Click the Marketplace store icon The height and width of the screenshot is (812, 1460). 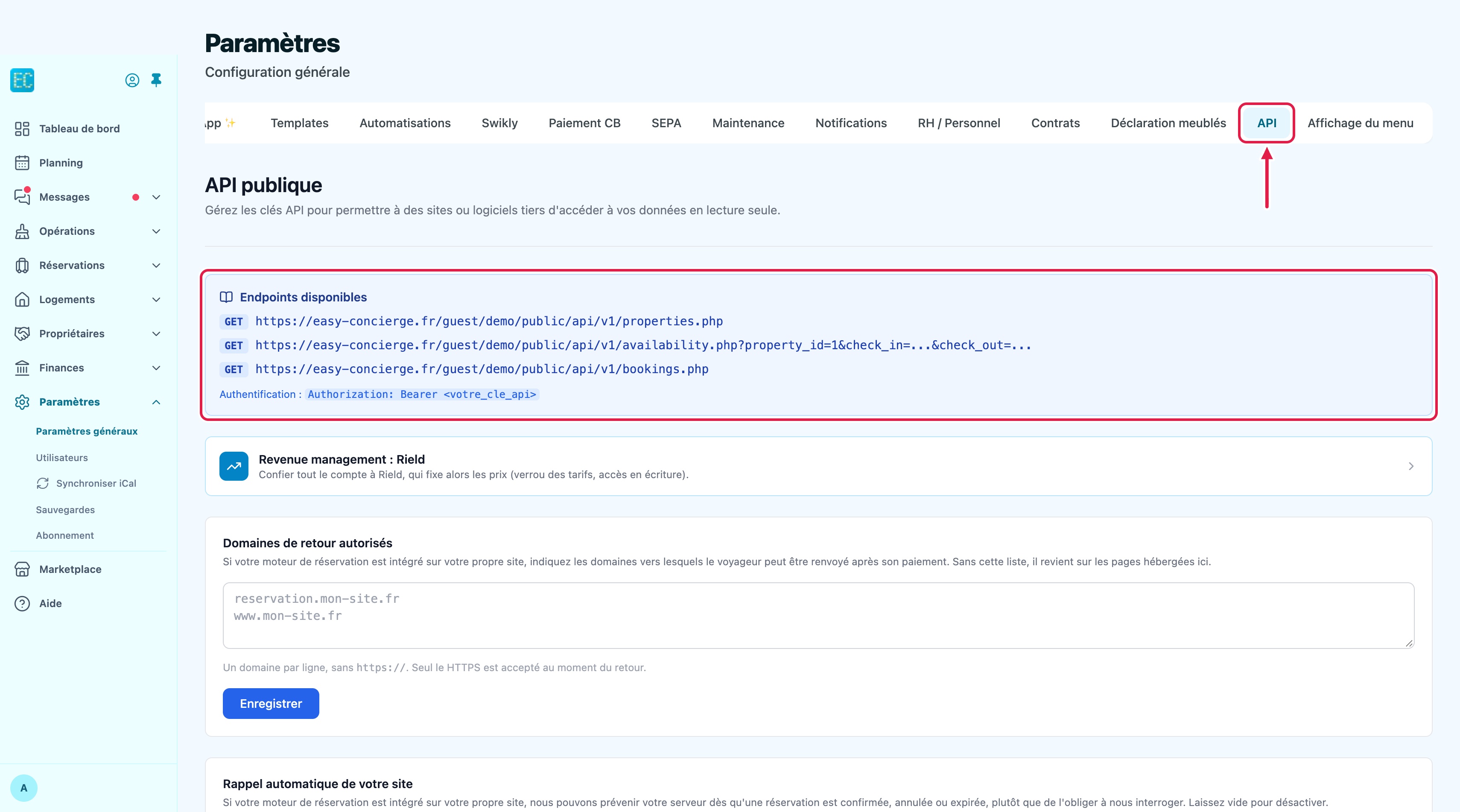pos(22,569)
